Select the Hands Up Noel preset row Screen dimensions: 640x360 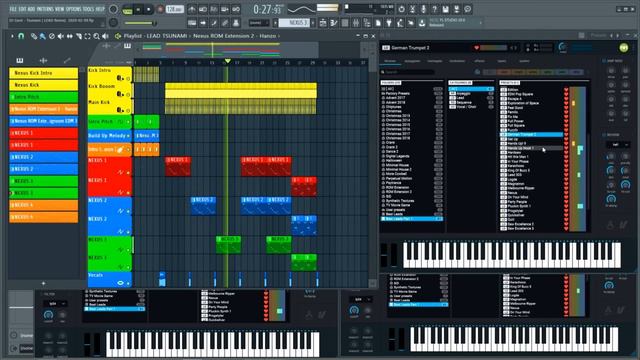coord(532,148)
